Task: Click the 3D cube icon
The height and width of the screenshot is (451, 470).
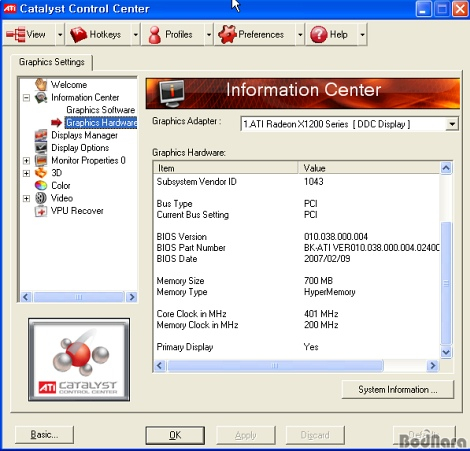Action: coord(41,173)
